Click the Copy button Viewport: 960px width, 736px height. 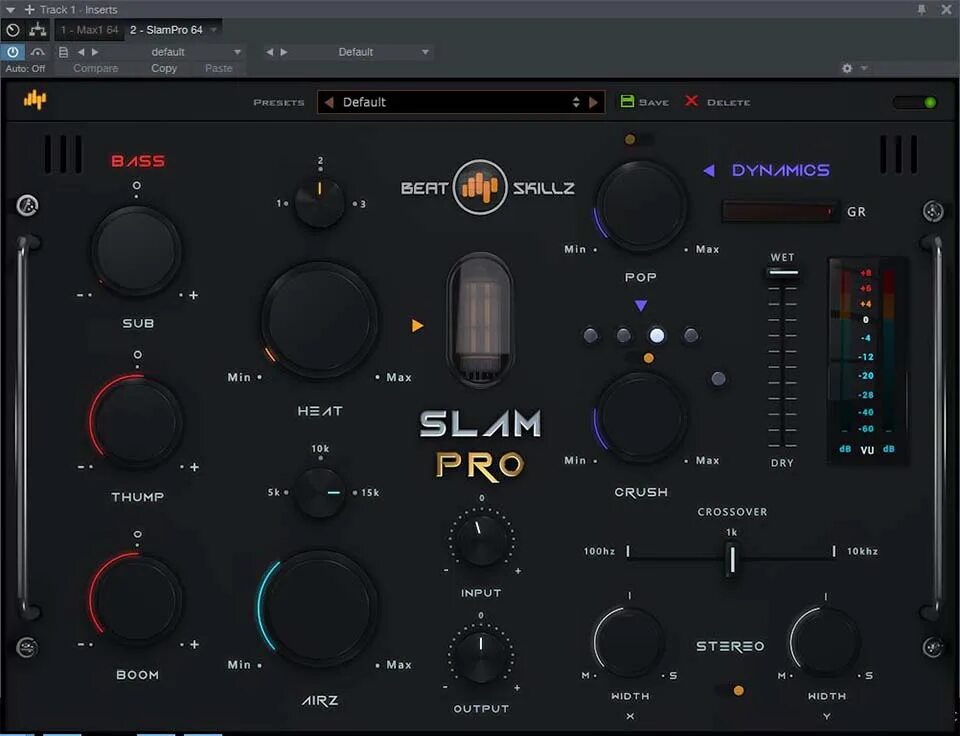[x=164, y=68]
